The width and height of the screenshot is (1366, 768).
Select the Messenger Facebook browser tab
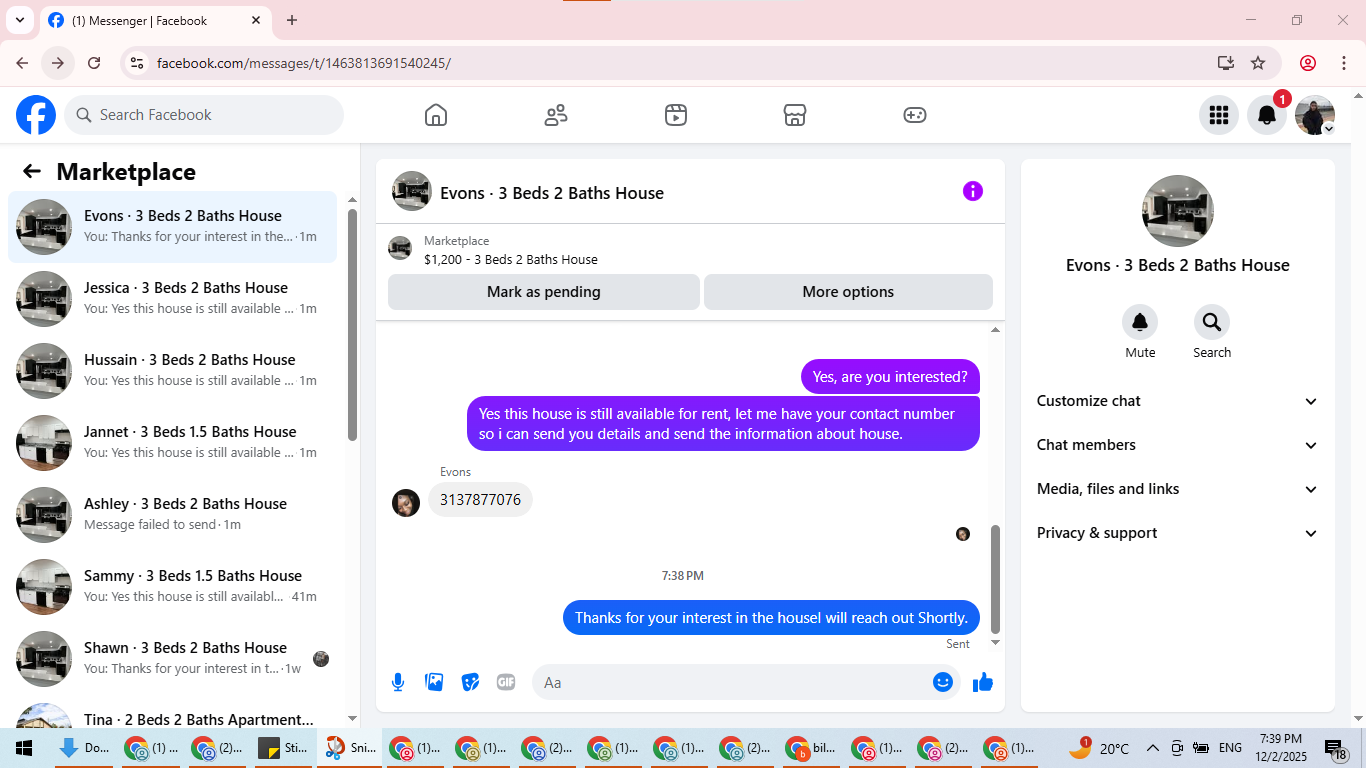click(x=155, y=20)
